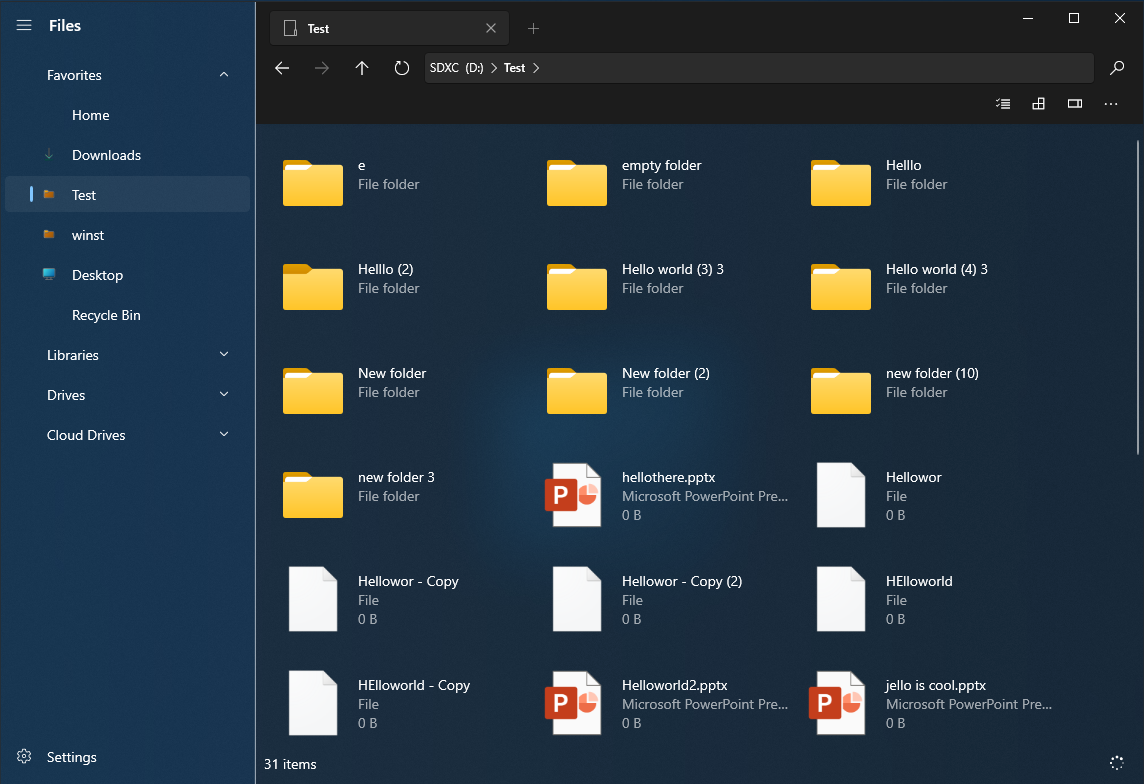Navigate up using the up-arrow icon

[x=361, y=68]
